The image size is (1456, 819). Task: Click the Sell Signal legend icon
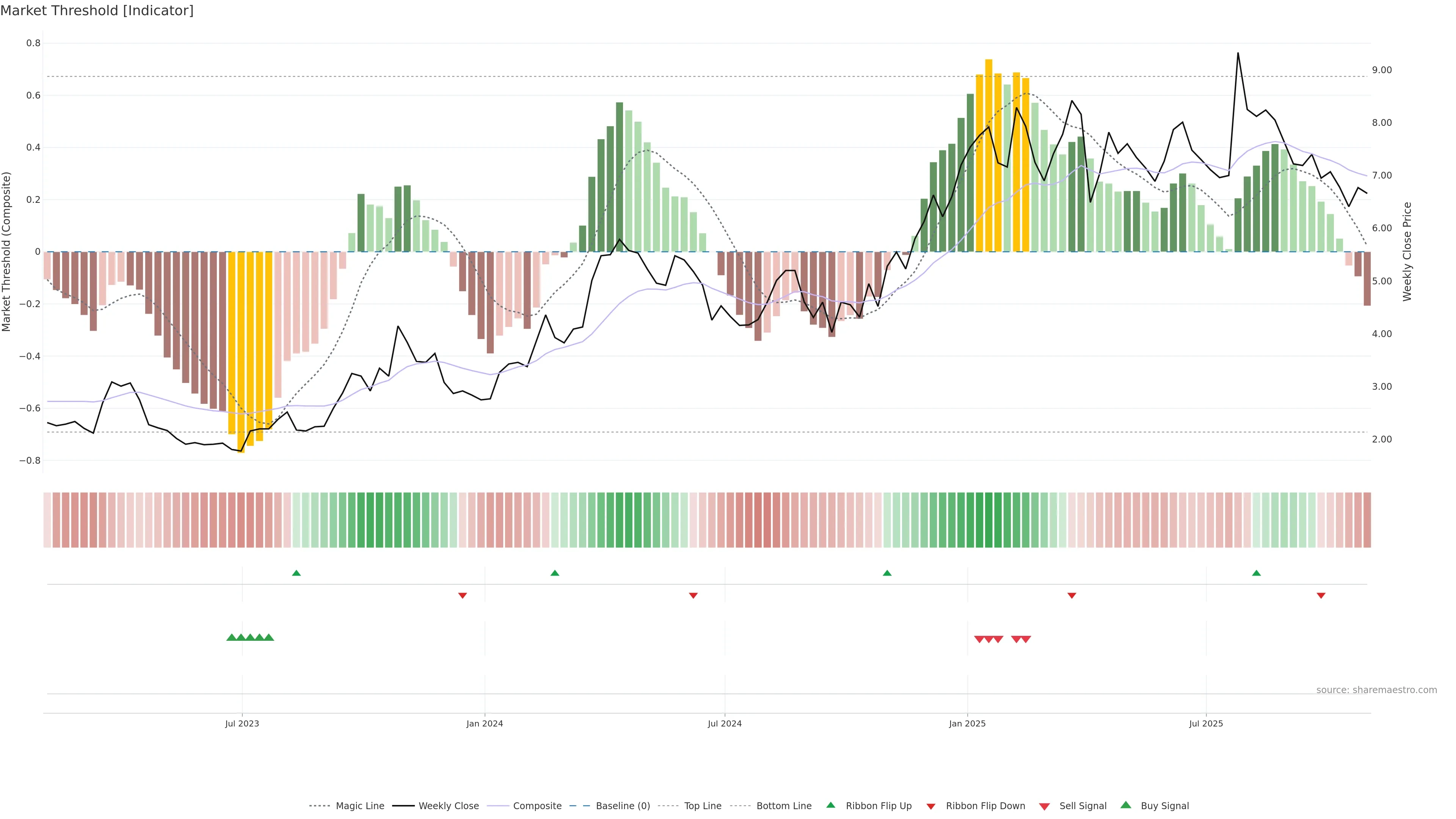point(1045,806)
